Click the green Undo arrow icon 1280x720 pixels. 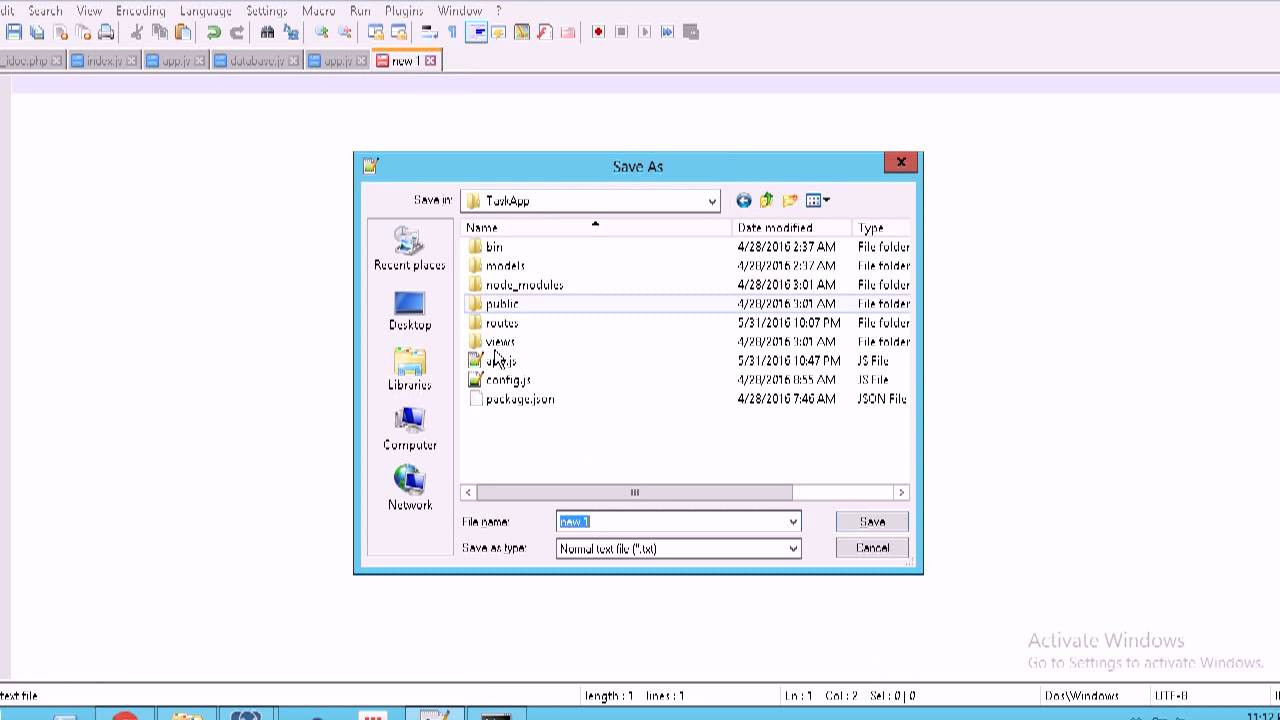(x=214, y=32)
